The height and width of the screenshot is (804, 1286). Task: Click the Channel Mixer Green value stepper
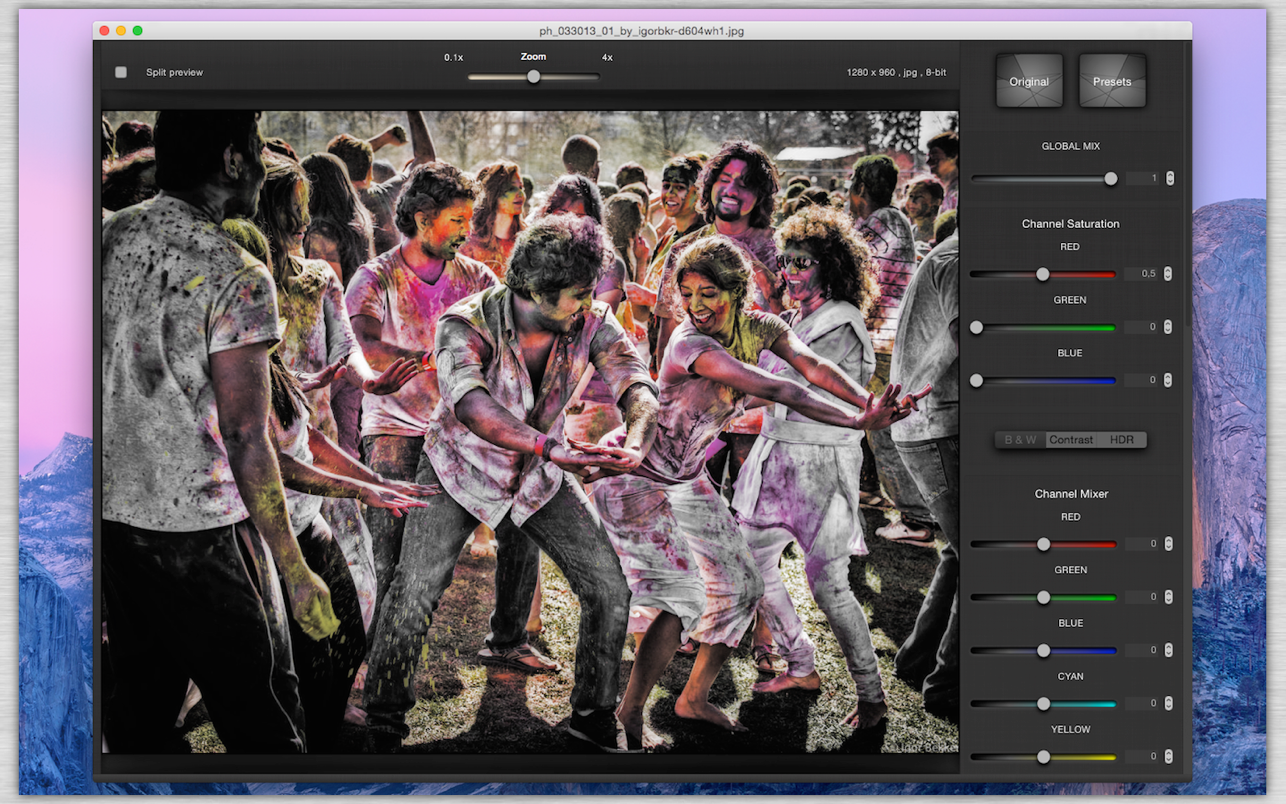tap(1168, 597)
